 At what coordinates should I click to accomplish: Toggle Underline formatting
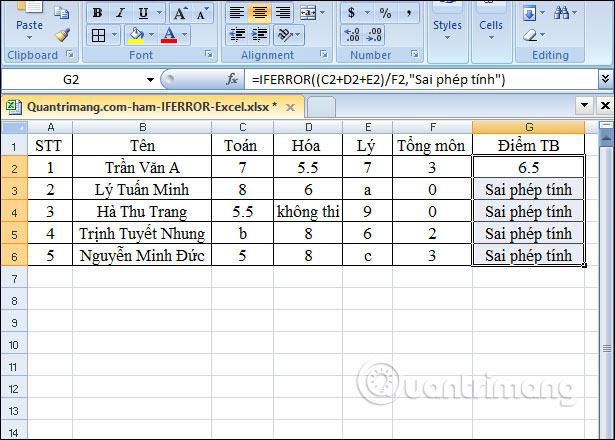pyautogui.click(x=144, y=13)
